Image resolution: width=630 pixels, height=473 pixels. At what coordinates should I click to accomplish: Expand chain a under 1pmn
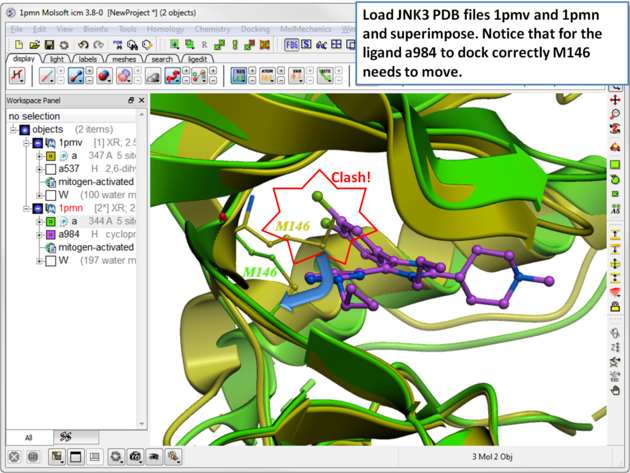tap(39, 221)
